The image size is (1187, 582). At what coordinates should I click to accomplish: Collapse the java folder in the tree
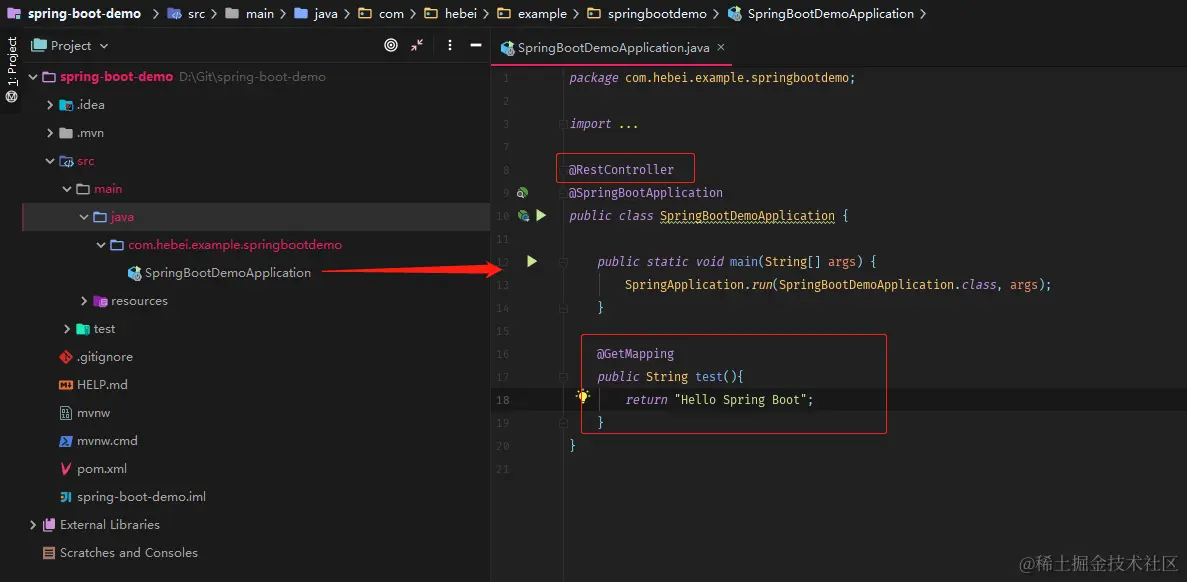(83, 217)
